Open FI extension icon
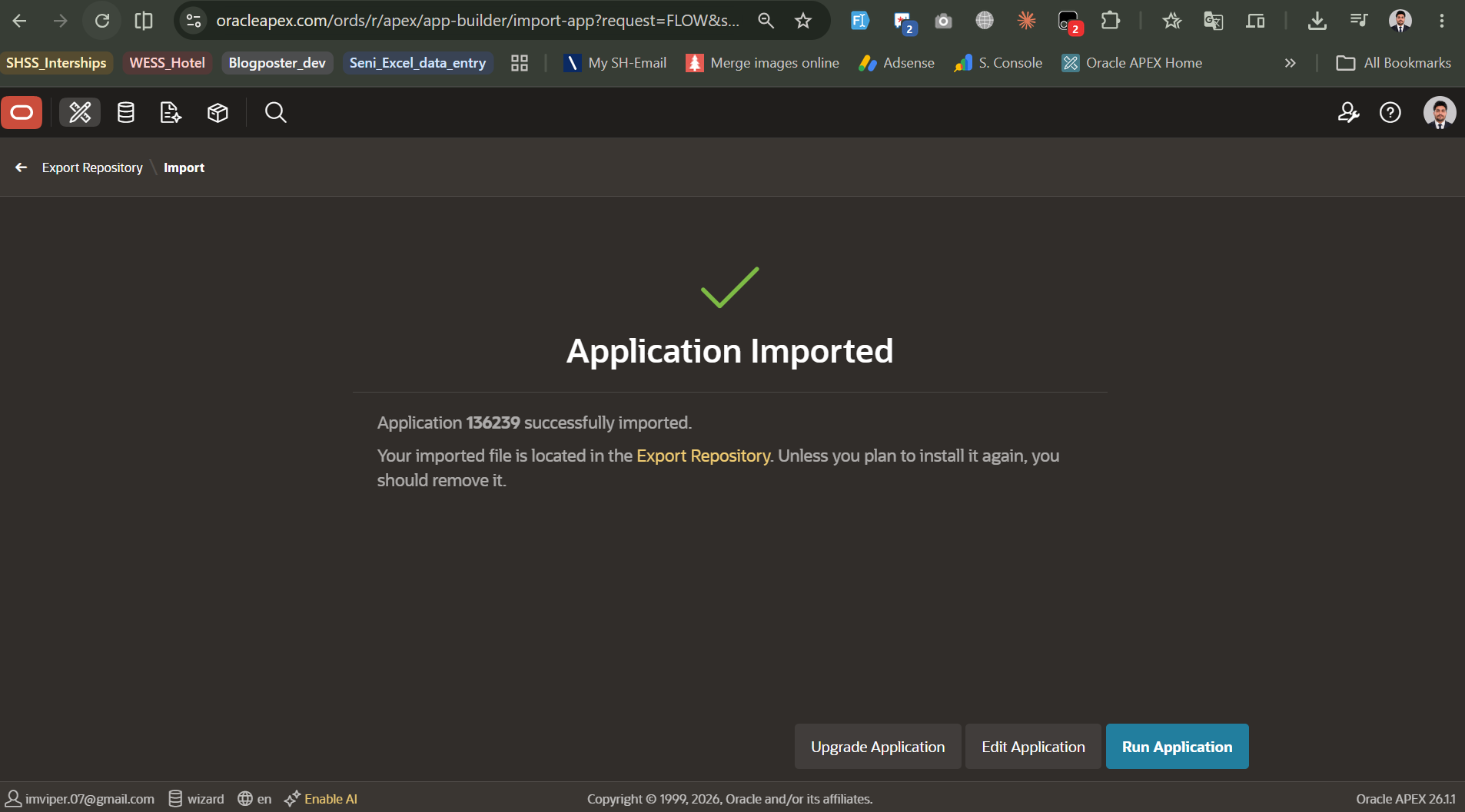 [859, 21]
